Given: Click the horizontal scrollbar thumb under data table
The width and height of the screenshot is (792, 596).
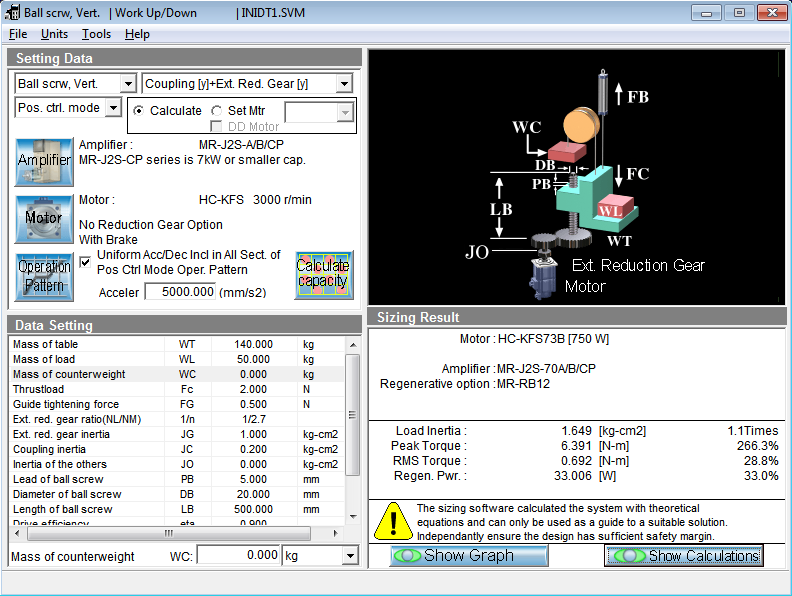Looking at the screenshot, I should coord(169,533).
